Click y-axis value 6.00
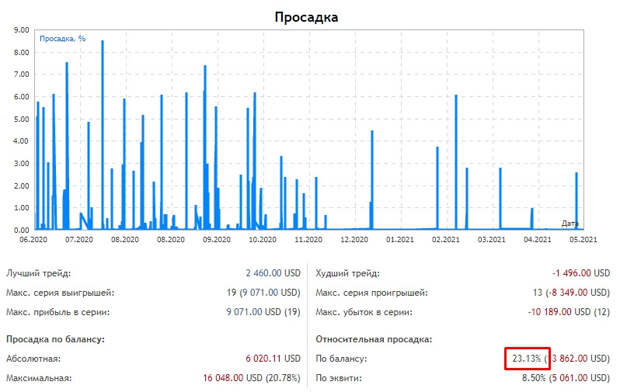The height and width of the screenshot is (392, 620). click(21, 97)
